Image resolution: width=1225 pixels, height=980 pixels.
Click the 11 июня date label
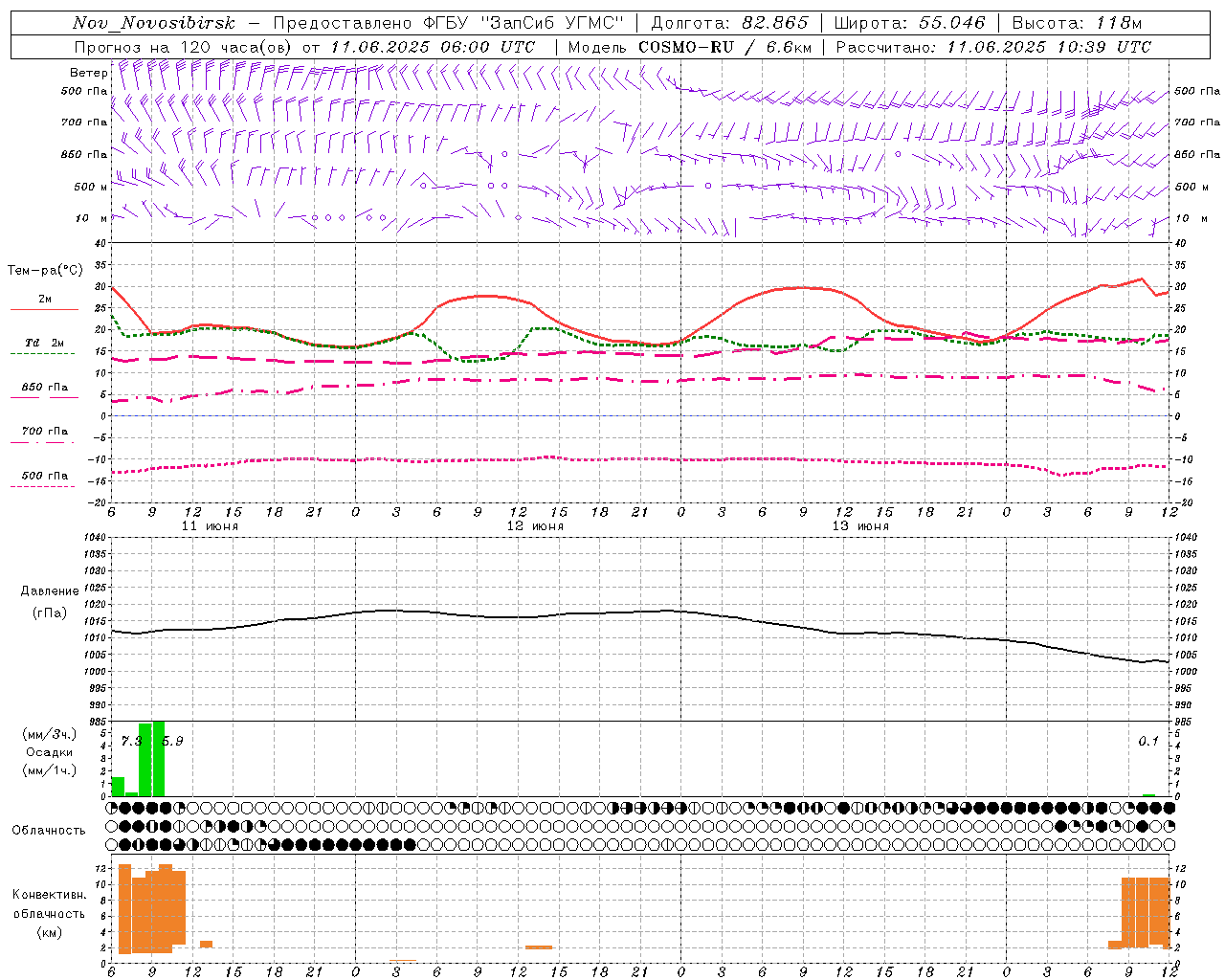click(210, 526)
